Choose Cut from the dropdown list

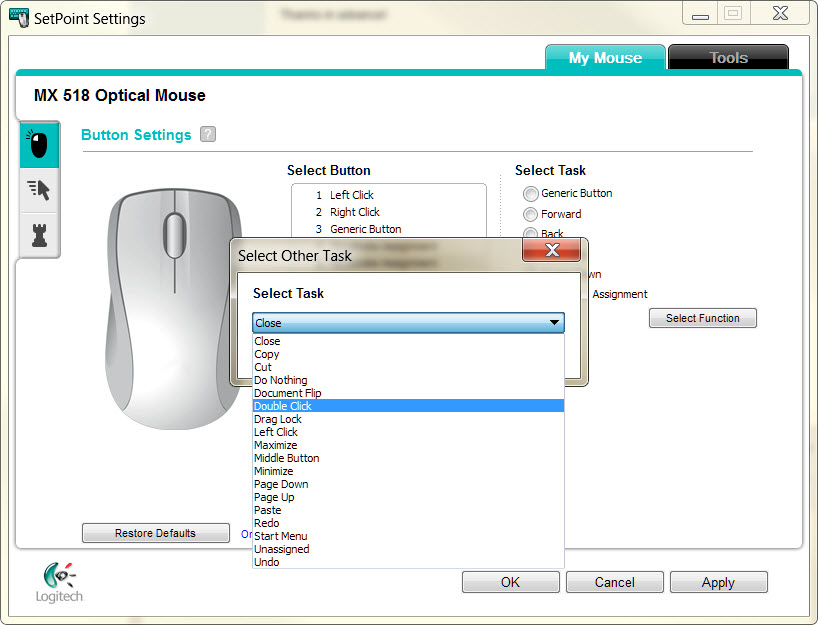pyautogui.click(x=408, y=367)
